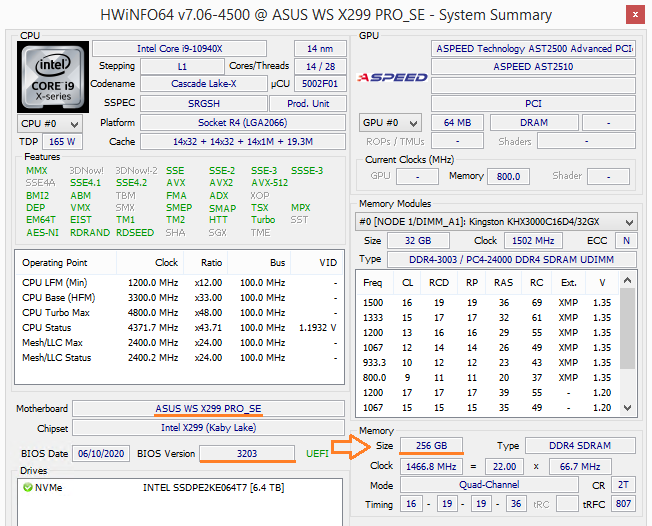Click the BIOS date 06/10/2020 field
652x526 pixels.
click(x=101, y=454)
